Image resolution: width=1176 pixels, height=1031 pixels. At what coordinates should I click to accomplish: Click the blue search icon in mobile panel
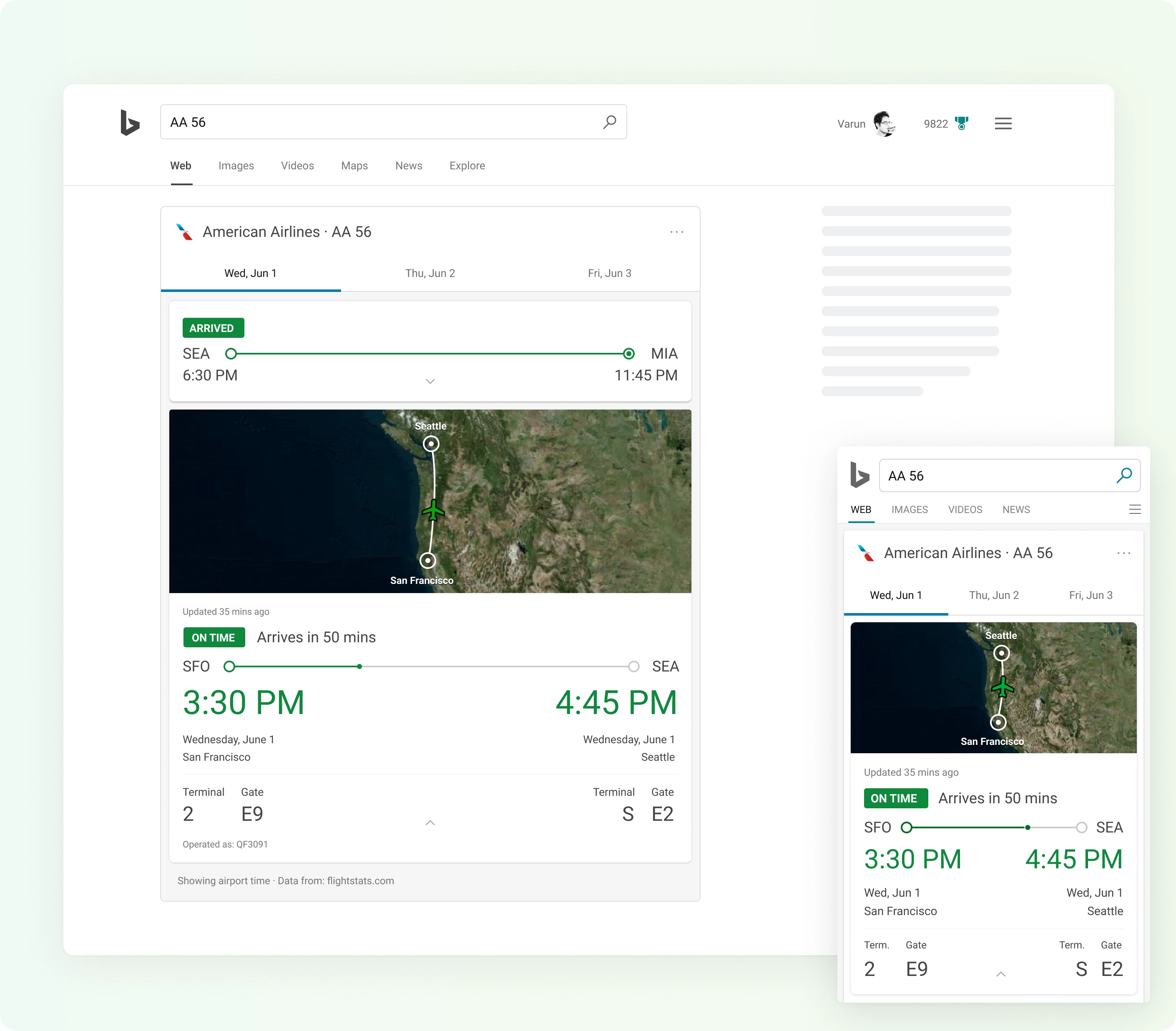click(1123, 475)
